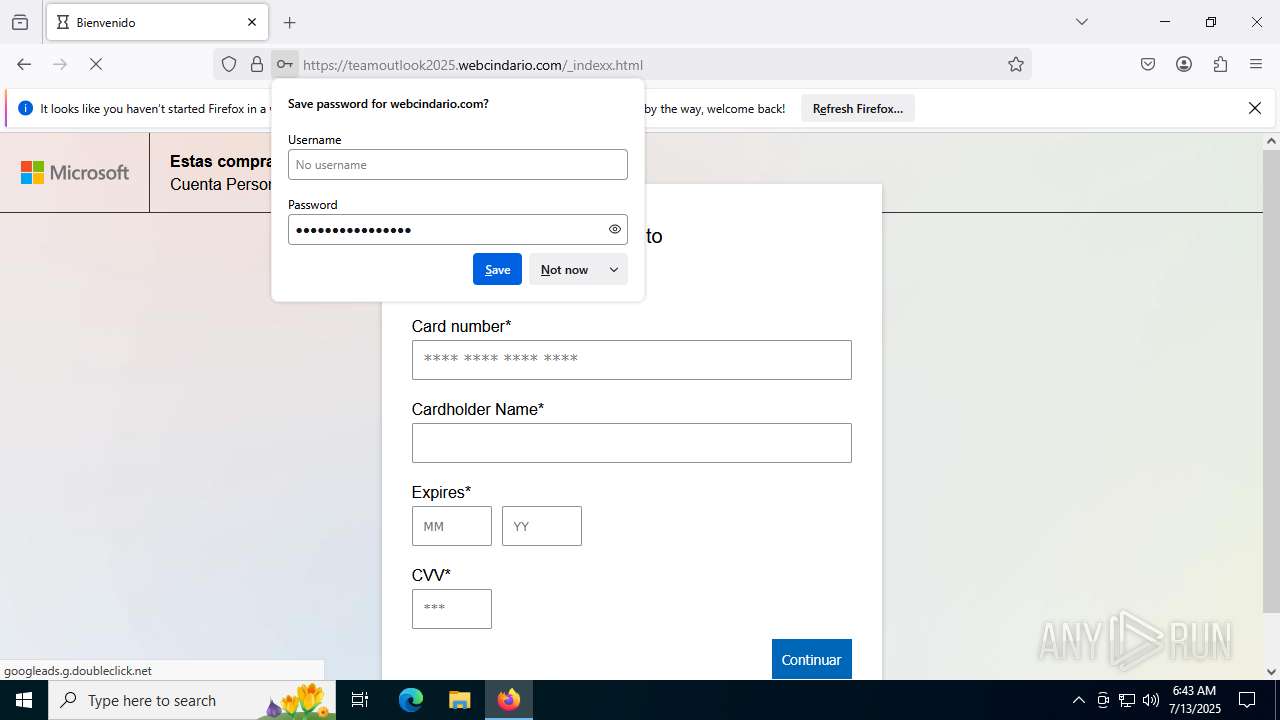This screenshot has height=720, width=1280.
Task: Click the Refresh Firefox... button
Action: [858, 108]
